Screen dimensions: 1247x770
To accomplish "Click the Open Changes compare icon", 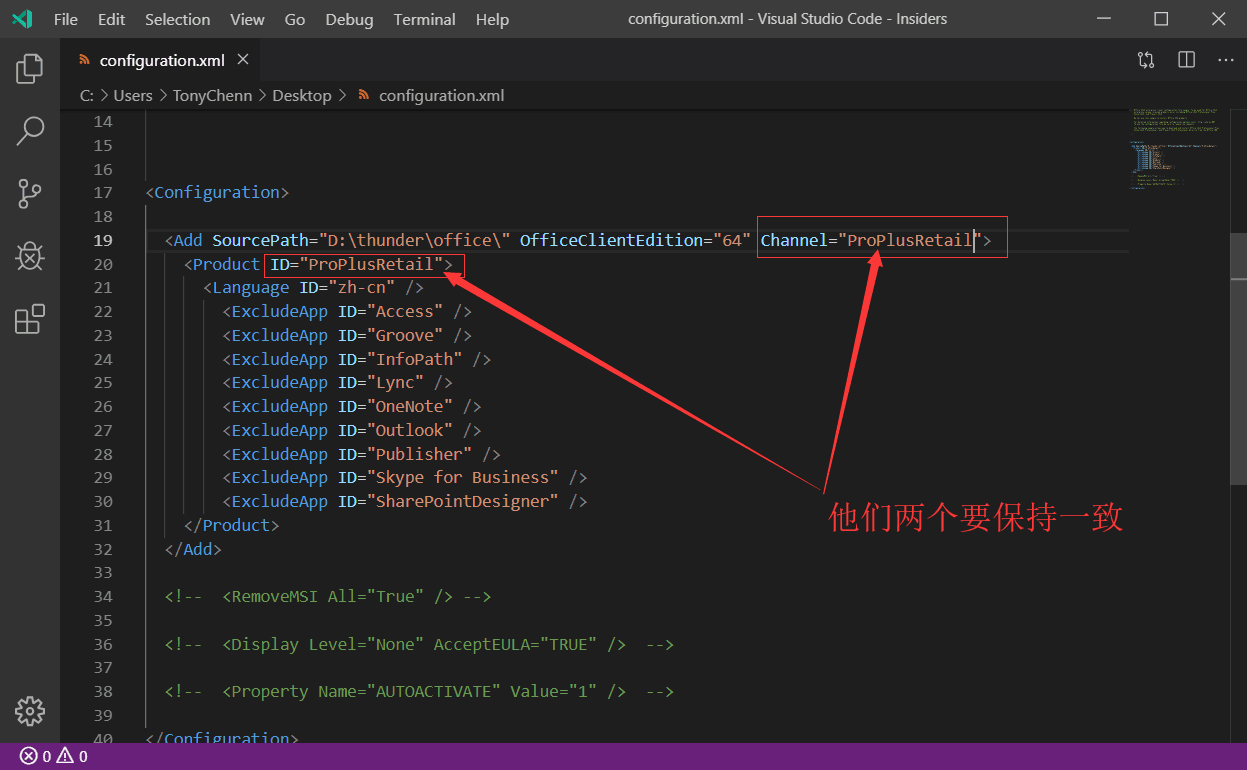I will pos(1146,60).
